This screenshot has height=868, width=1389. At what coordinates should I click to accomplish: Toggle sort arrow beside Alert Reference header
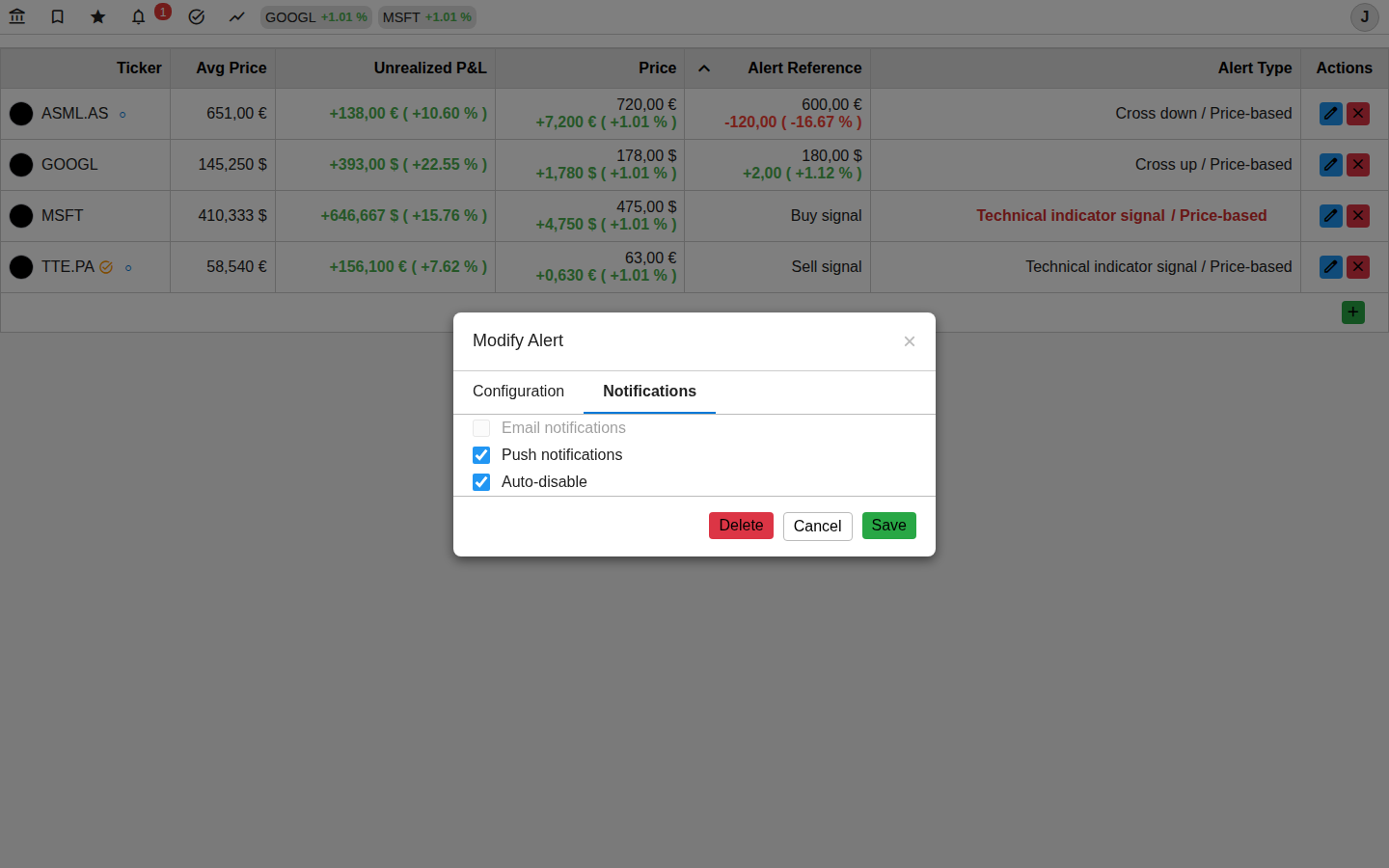704,68
